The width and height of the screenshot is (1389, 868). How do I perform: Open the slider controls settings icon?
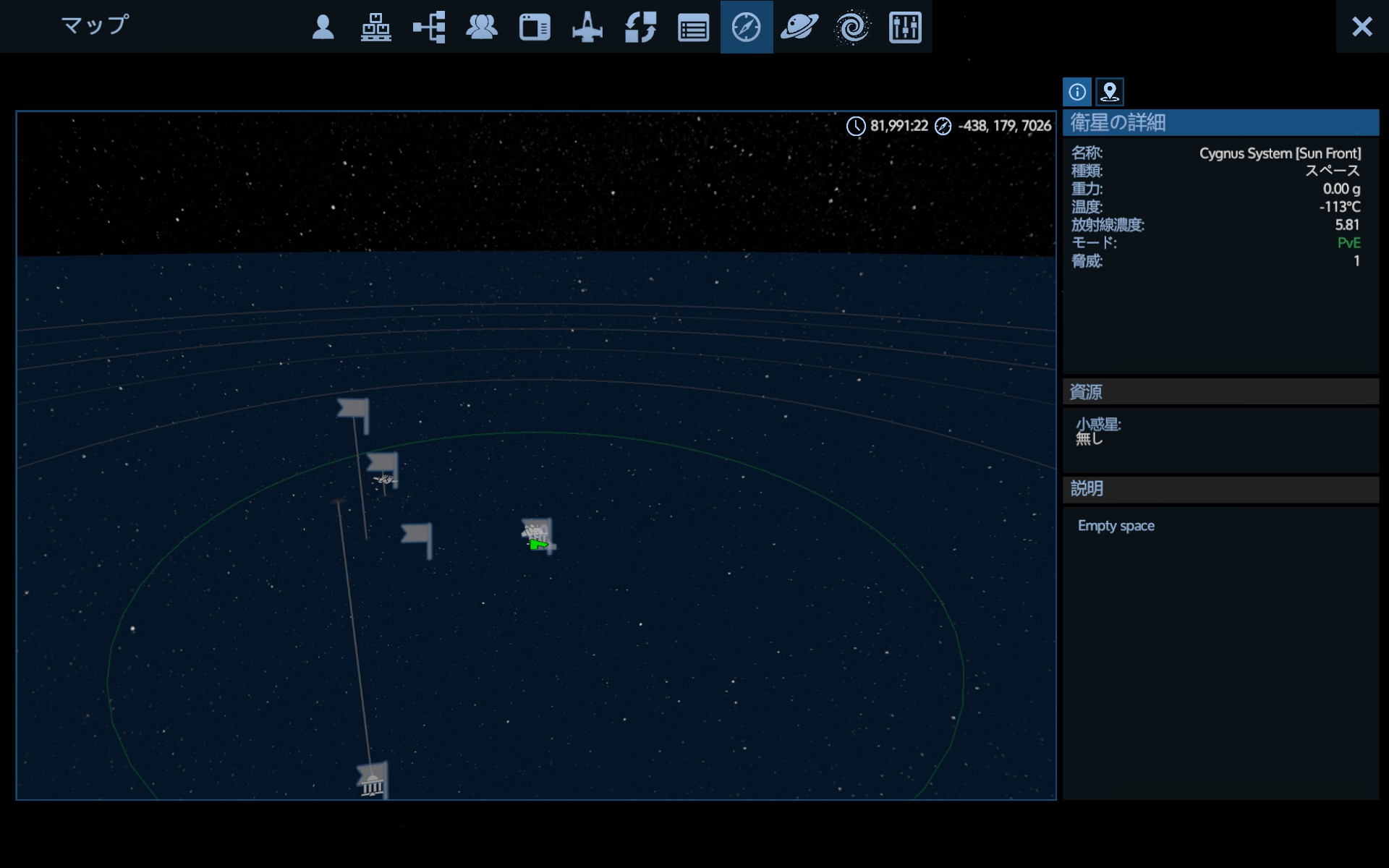[905, 27]
